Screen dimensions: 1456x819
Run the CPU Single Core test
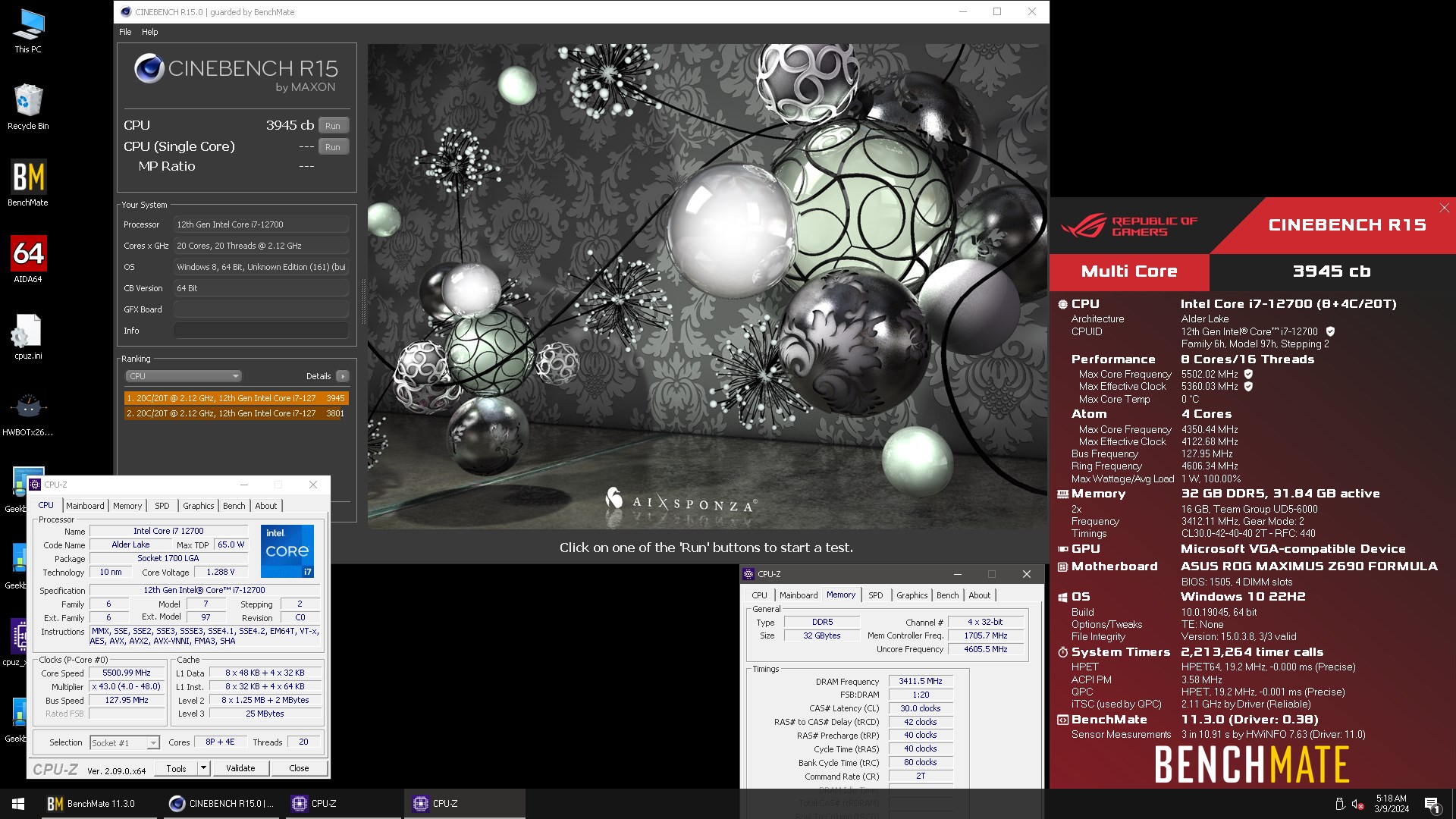[x=333, y=147]
